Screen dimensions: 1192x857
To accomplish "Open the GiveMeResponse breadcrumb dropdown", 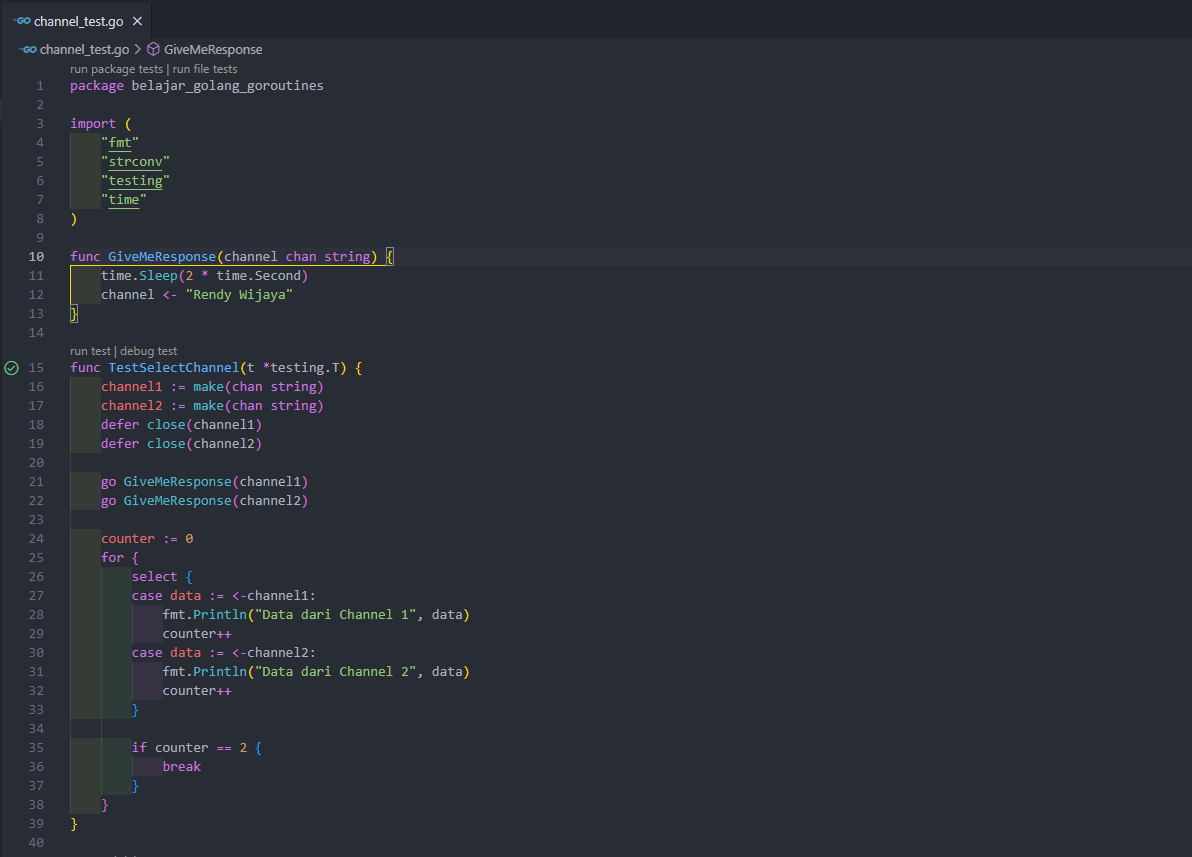I will click(x=213, y=49).
